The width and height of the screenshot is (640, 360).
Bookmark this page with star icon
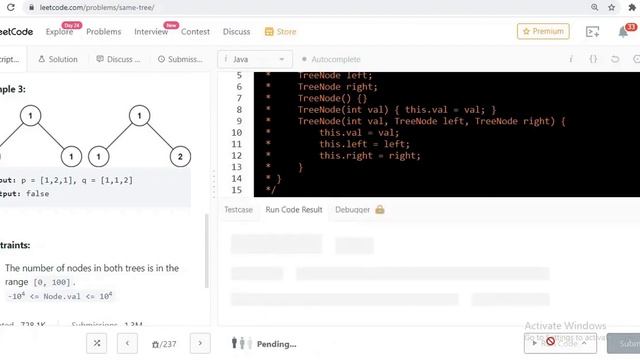tap(611, 7)
